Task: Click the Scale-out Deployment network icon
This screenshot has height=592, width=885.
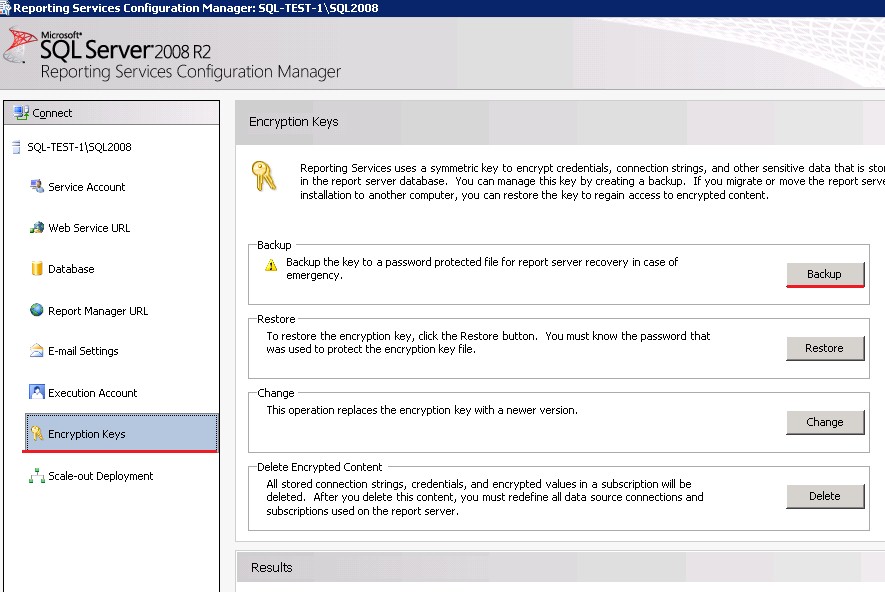Action: tap(37, 476)
